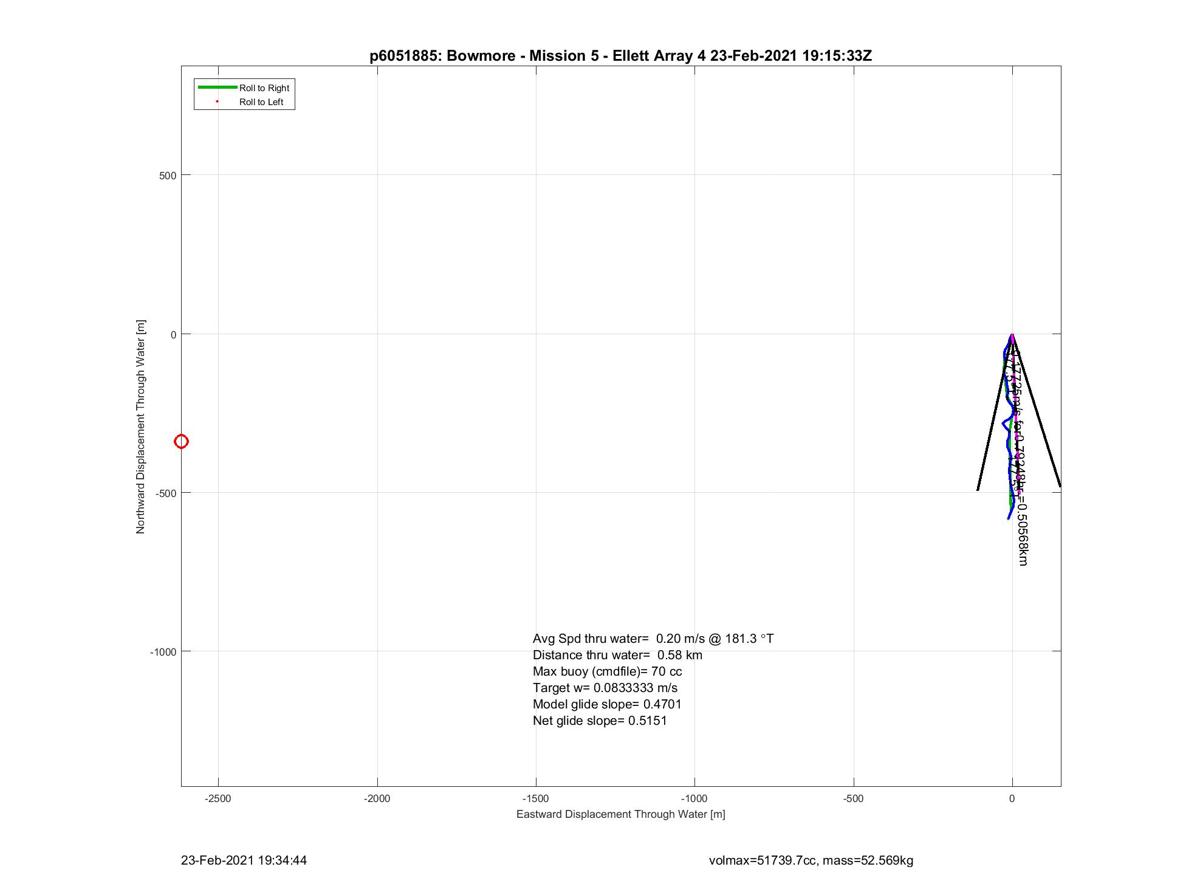
Task: Select the "Roll to Left" legend entry
Action: click(261, 102)
